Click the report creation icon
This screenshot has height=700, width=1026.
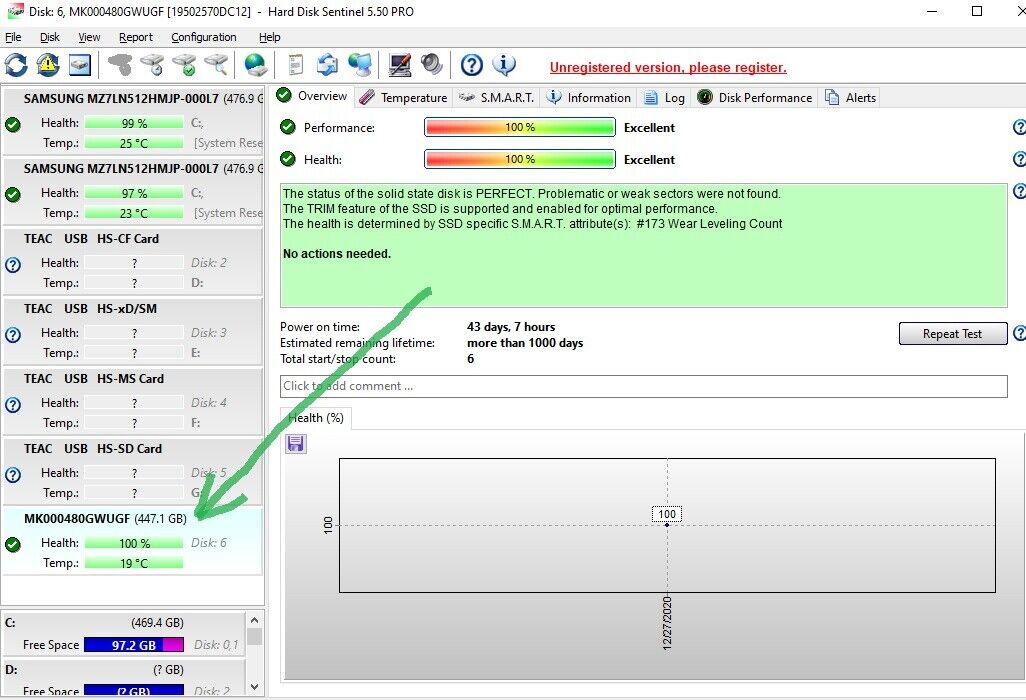pos(295,65)
